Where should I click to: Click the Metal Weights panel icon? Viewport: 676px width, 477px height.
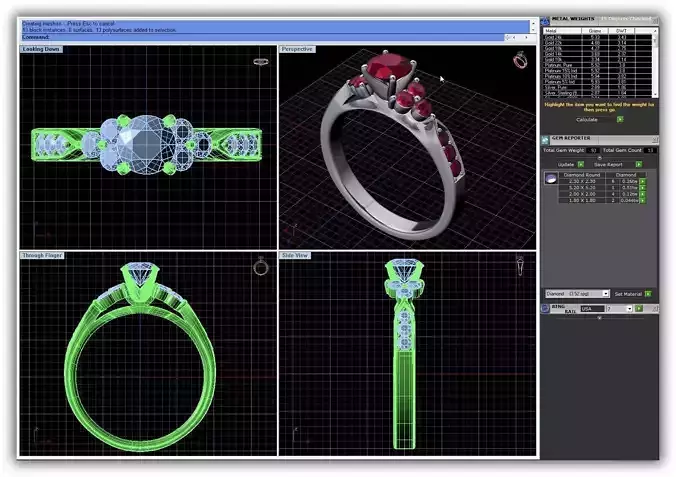pos(545,21)
